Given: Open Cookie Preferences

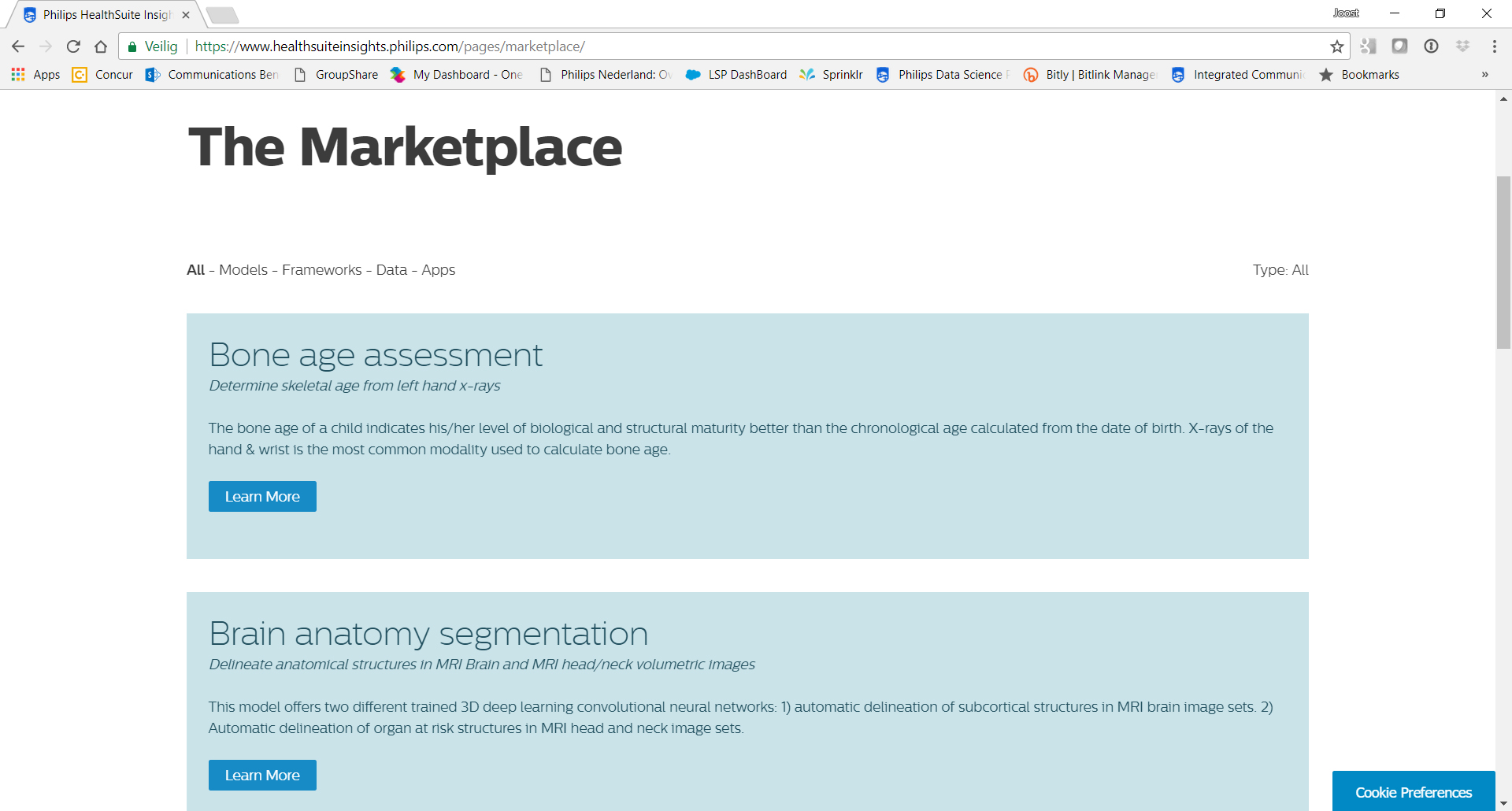Looking at the screenshot, I should [x=1413, y=792].
